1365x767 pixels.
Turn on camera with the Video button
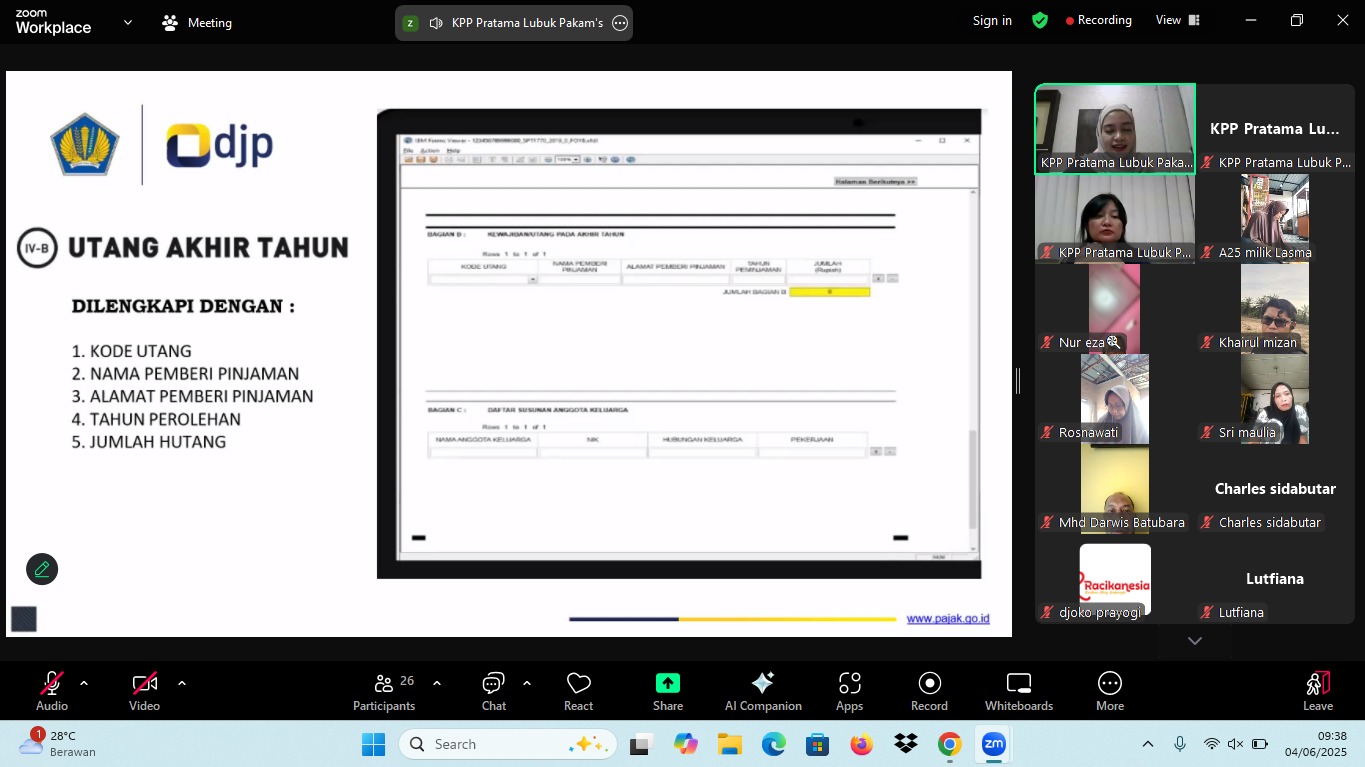click(x=144, y=692)
